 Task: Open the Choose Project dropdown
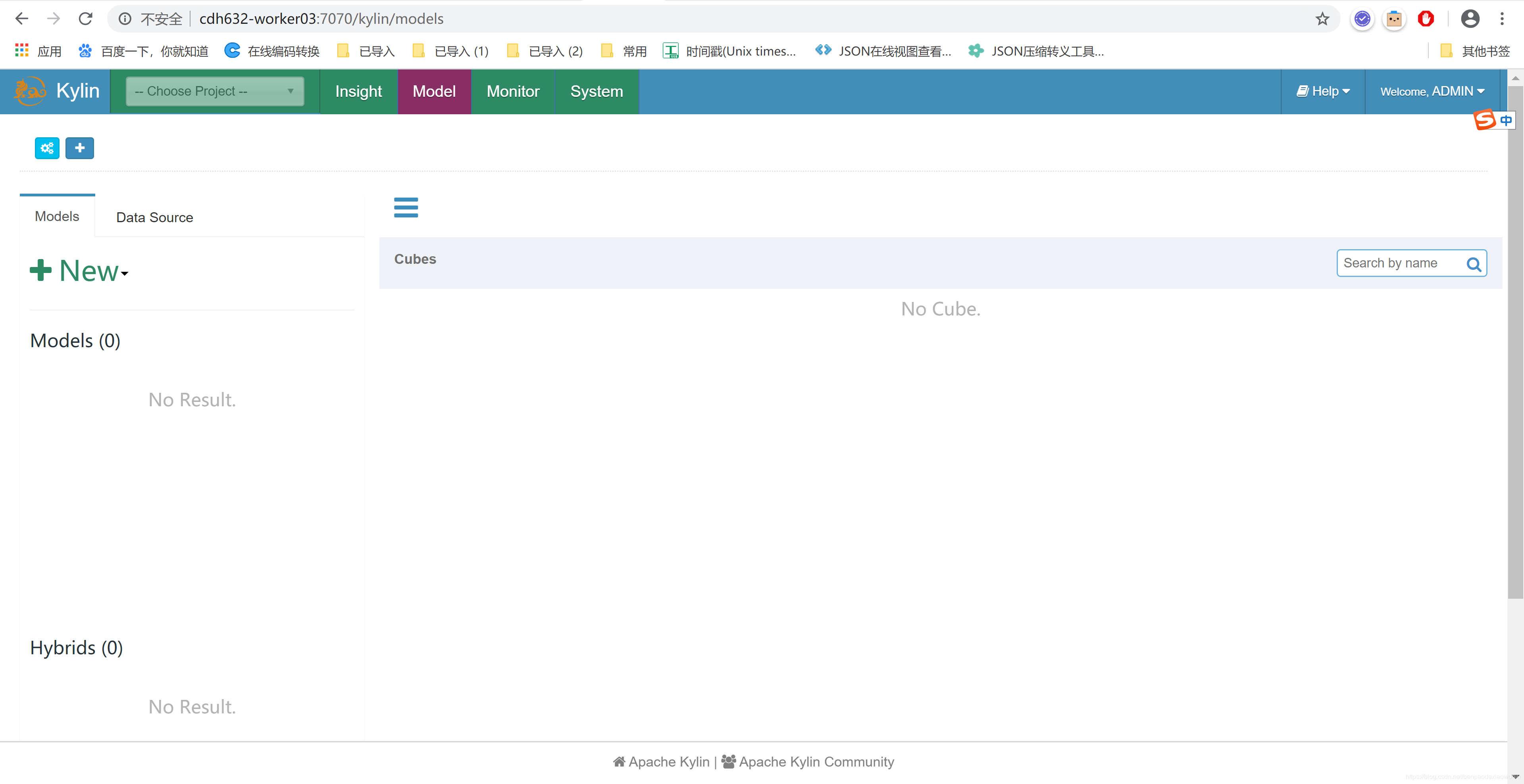pos(214,91)
